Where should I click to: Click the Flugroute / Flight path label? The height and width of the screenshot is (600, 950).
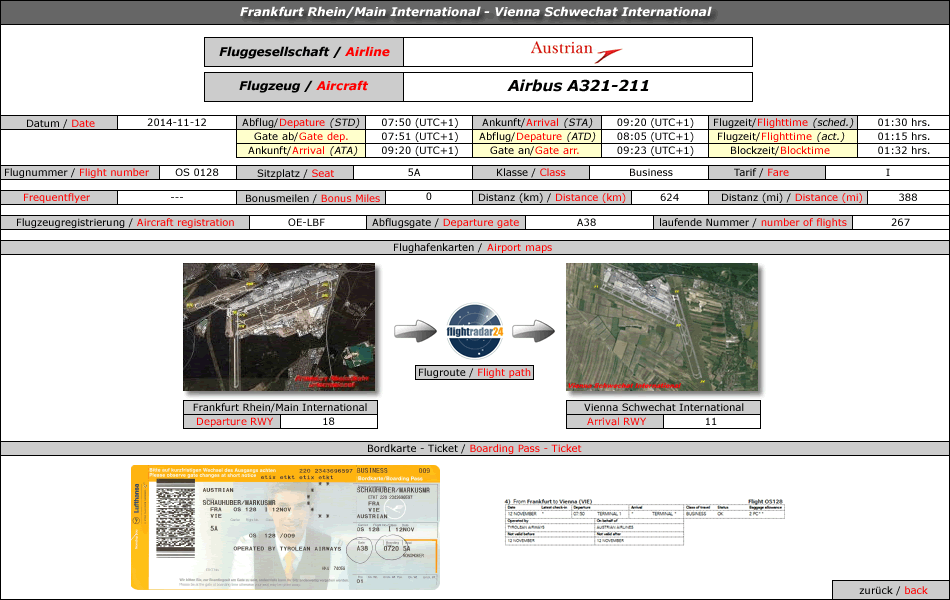(x=475, y=373)
